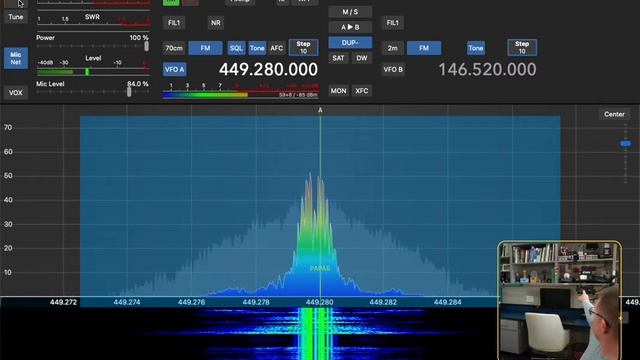Open the FM mode selector for VFO A
Image resolution: width=640 pixels, height=360 pixels.
[205, 48]
